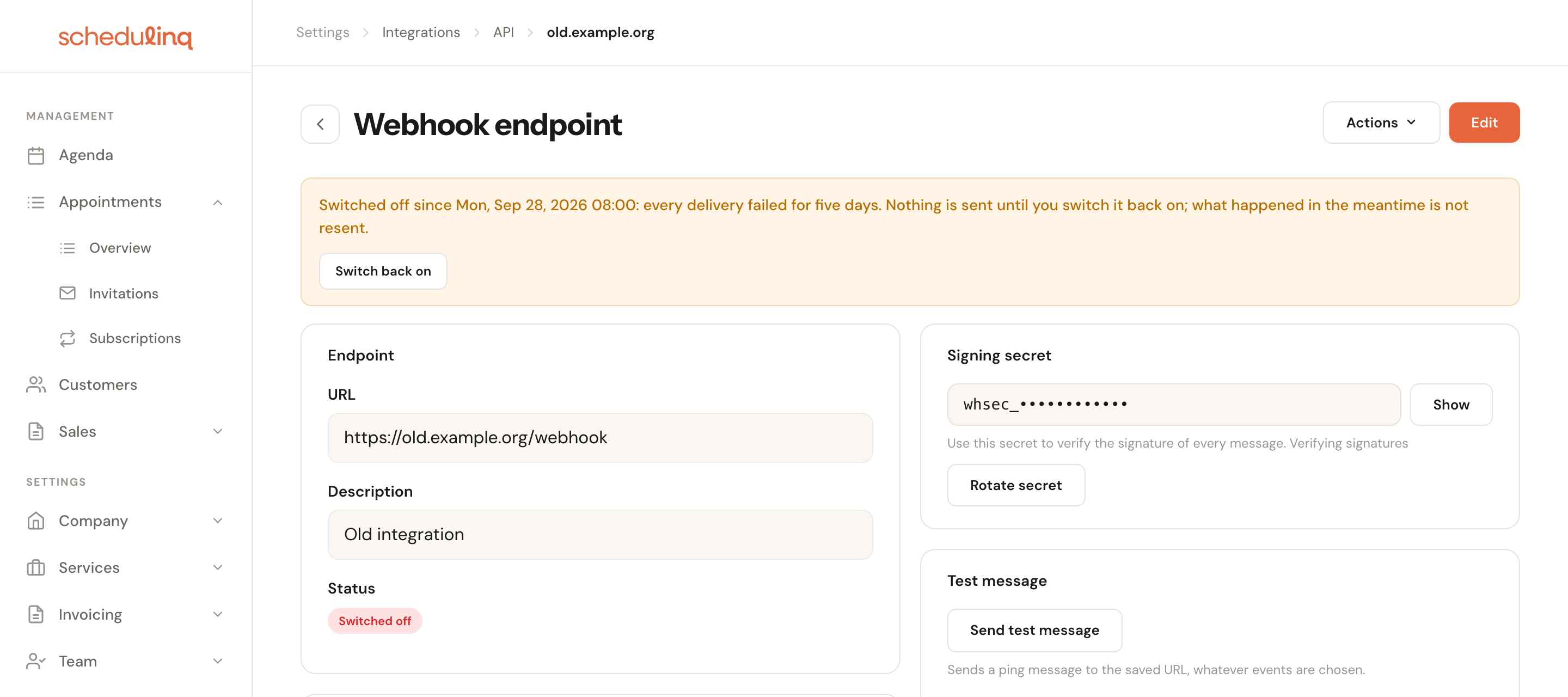Image resolution: width=1568 pixels, height=697 pixels.
Task: Click the Description field
Action: click(x=600, y=535)
